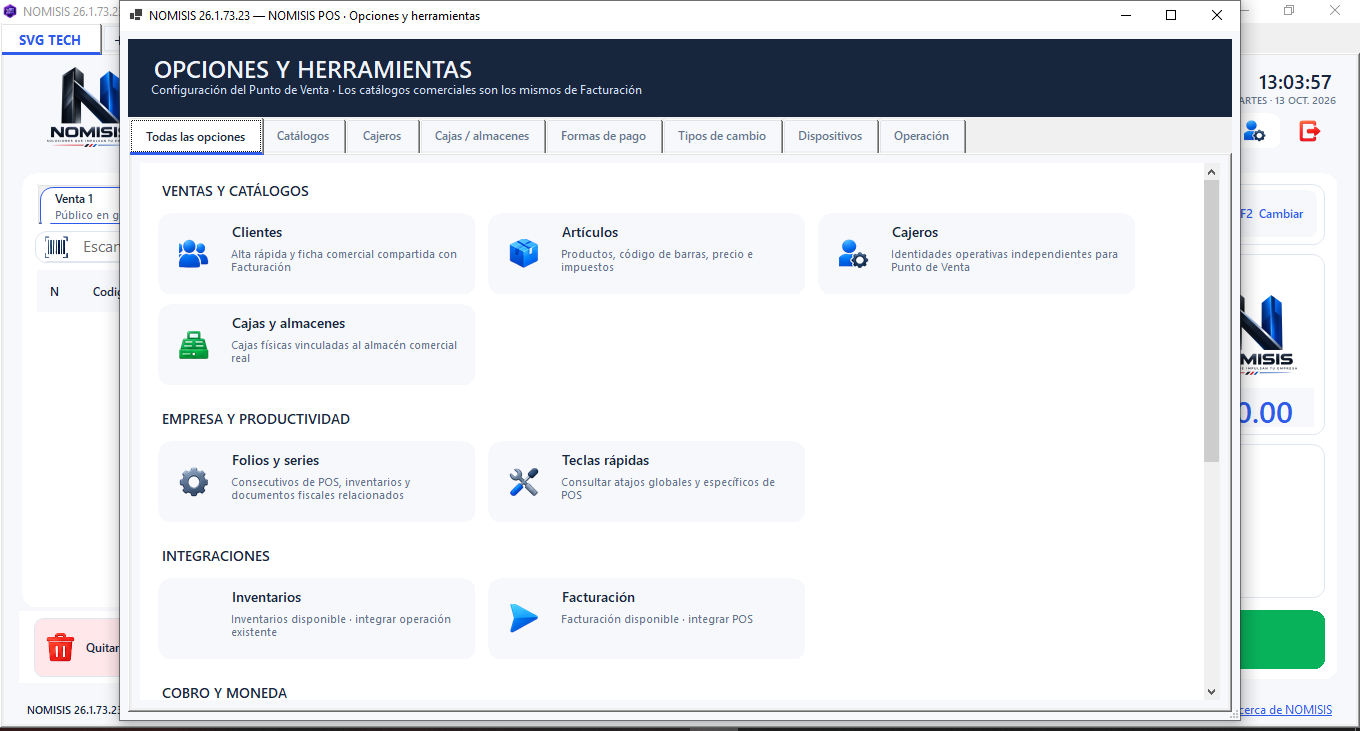
Task: Open the Catálogos tab
Action: coord(303,136)
